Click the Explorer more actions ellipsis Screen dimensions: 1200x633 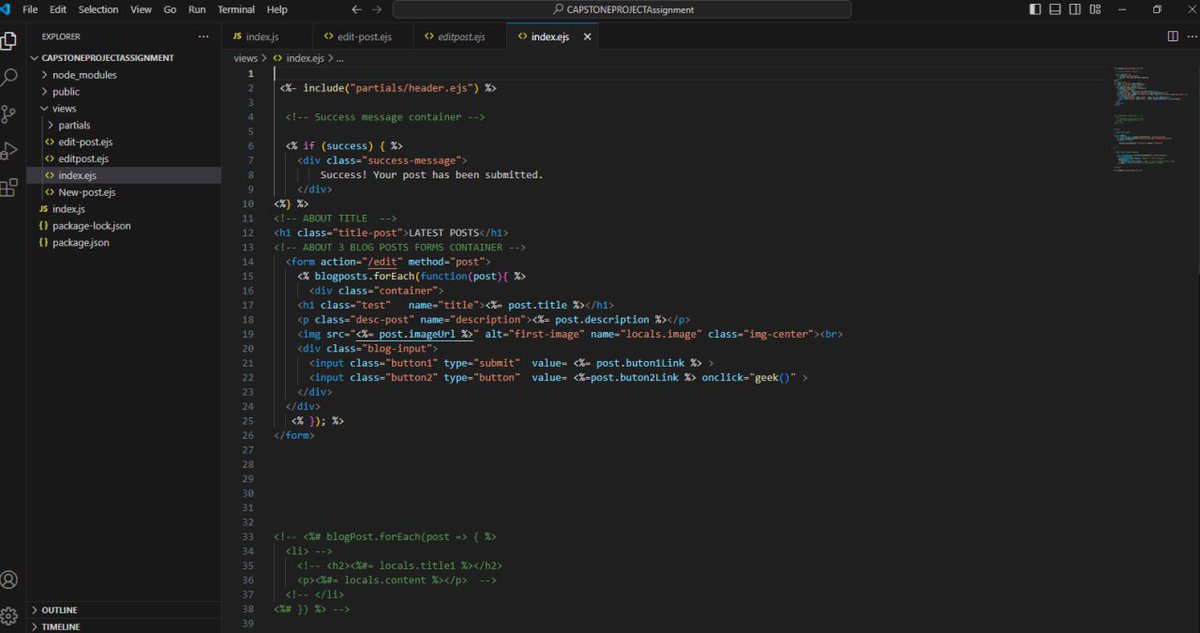click(x=204, y=36)
